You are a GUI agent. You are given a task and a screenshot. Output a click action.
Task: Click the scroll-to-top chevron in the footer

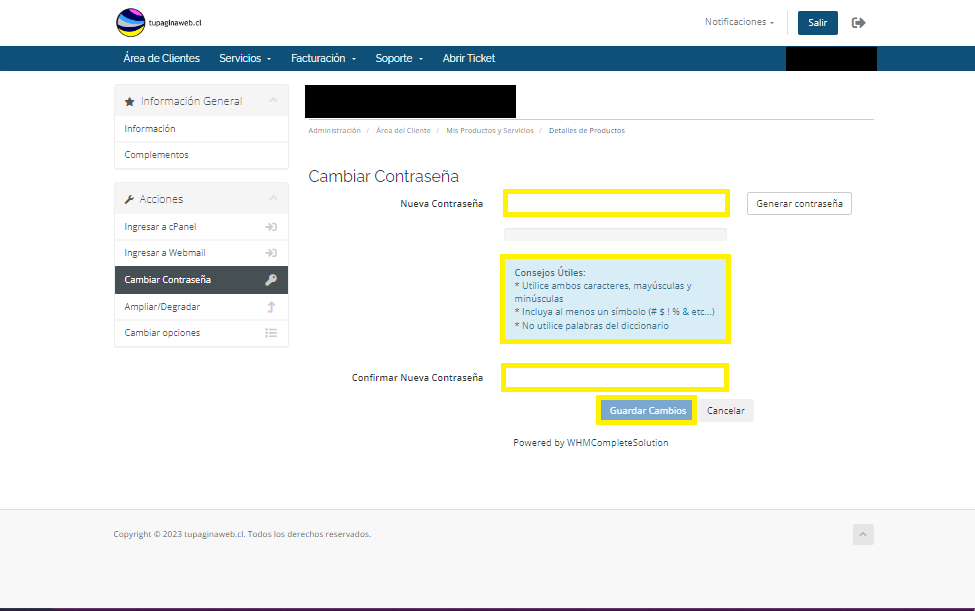coord(863,535)
